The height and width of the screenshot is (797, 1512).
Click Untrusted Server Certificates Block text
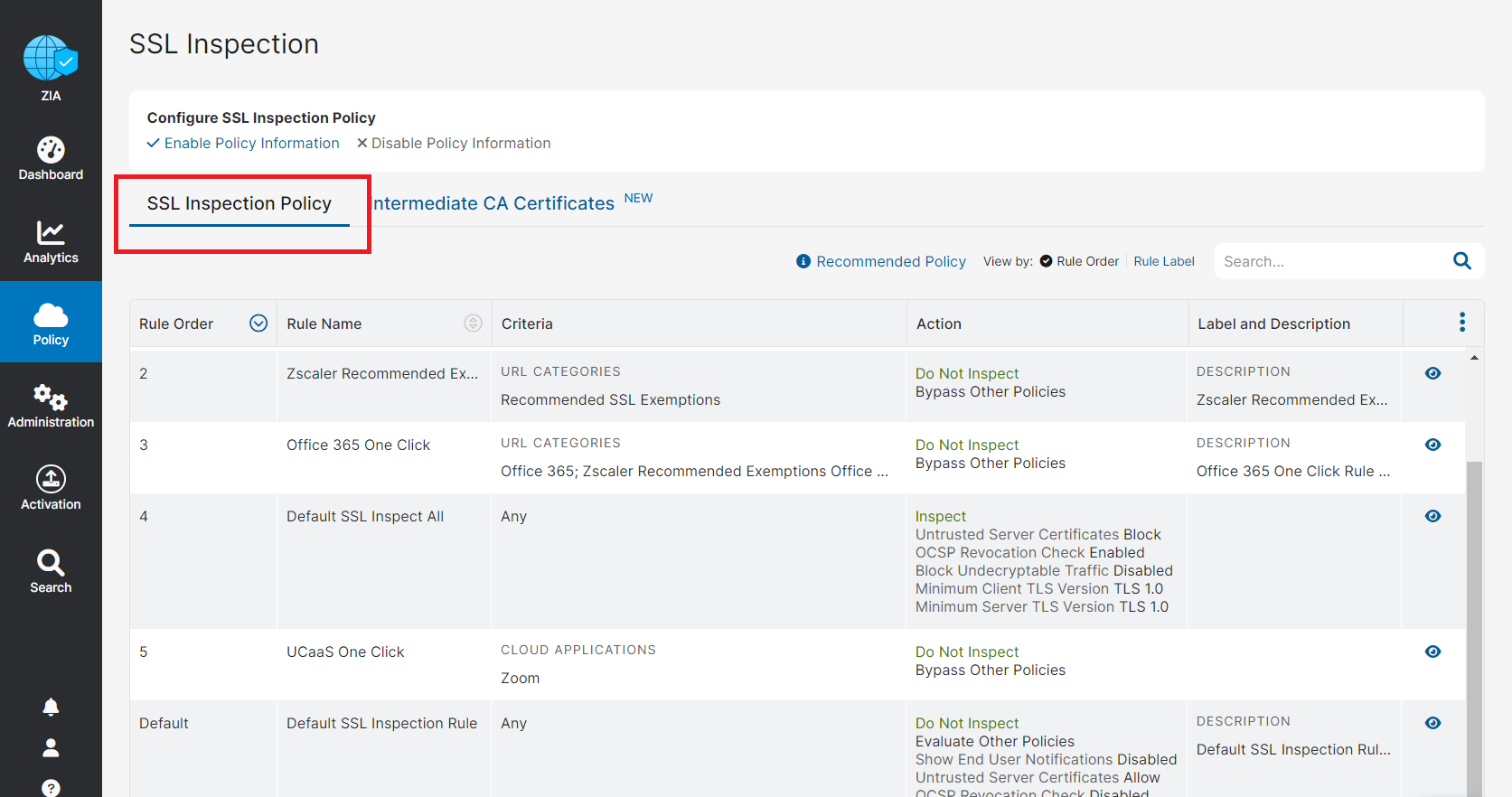(x=1038, y=534)
